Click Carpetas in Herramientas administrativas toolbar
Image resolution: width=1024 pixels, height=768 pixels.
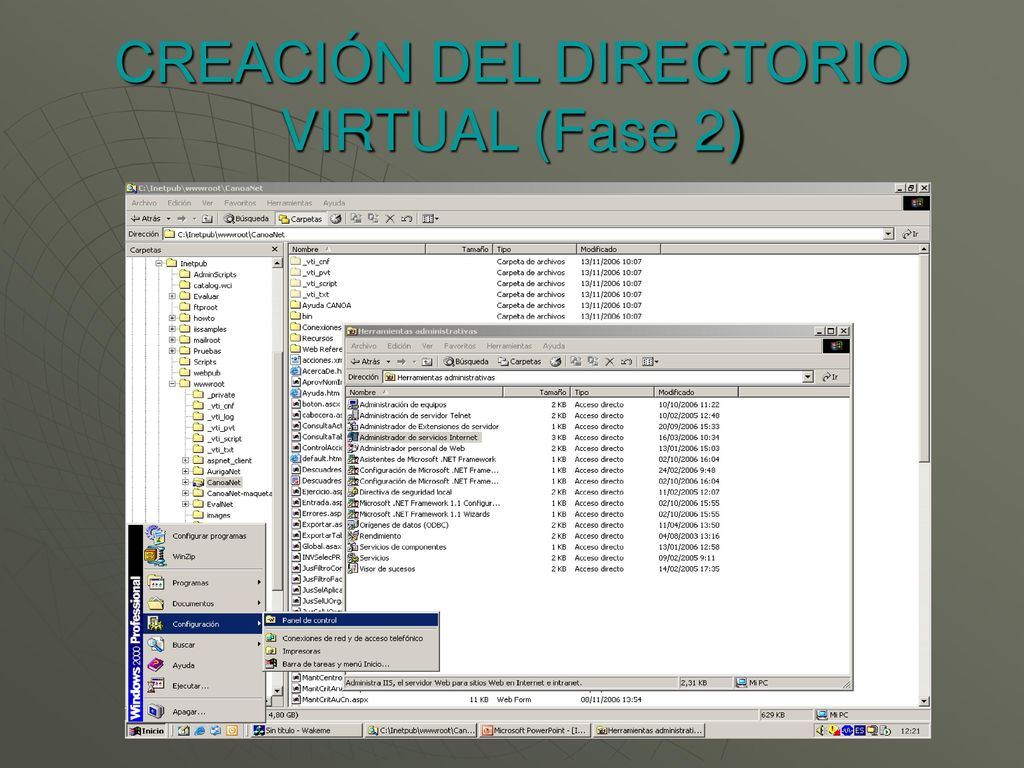pyautogui.click(x=519, y=361)
